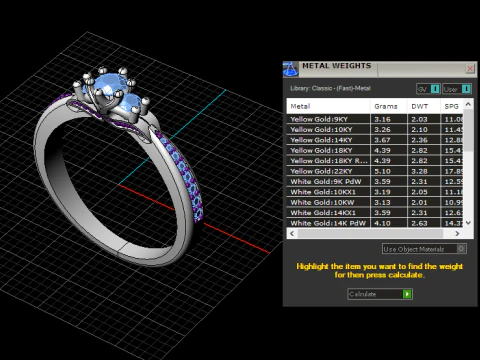Select the "White Gold:10KX1" row
Image resolution: width=480 pixels, height=360 pixels.
(x=375, y=192)
